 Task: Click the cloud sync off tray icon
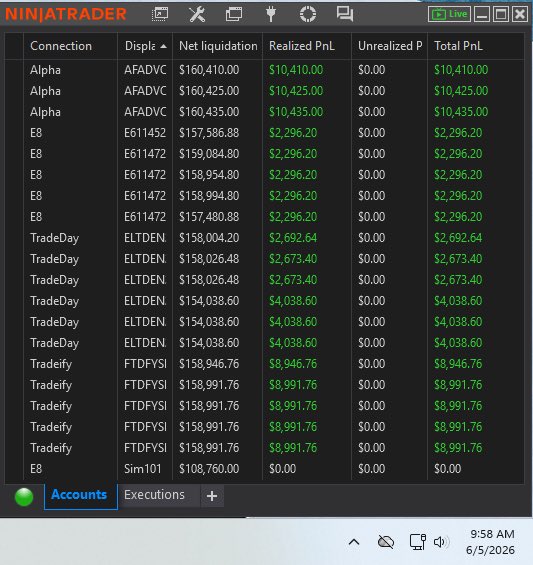[x=386, y=542]
